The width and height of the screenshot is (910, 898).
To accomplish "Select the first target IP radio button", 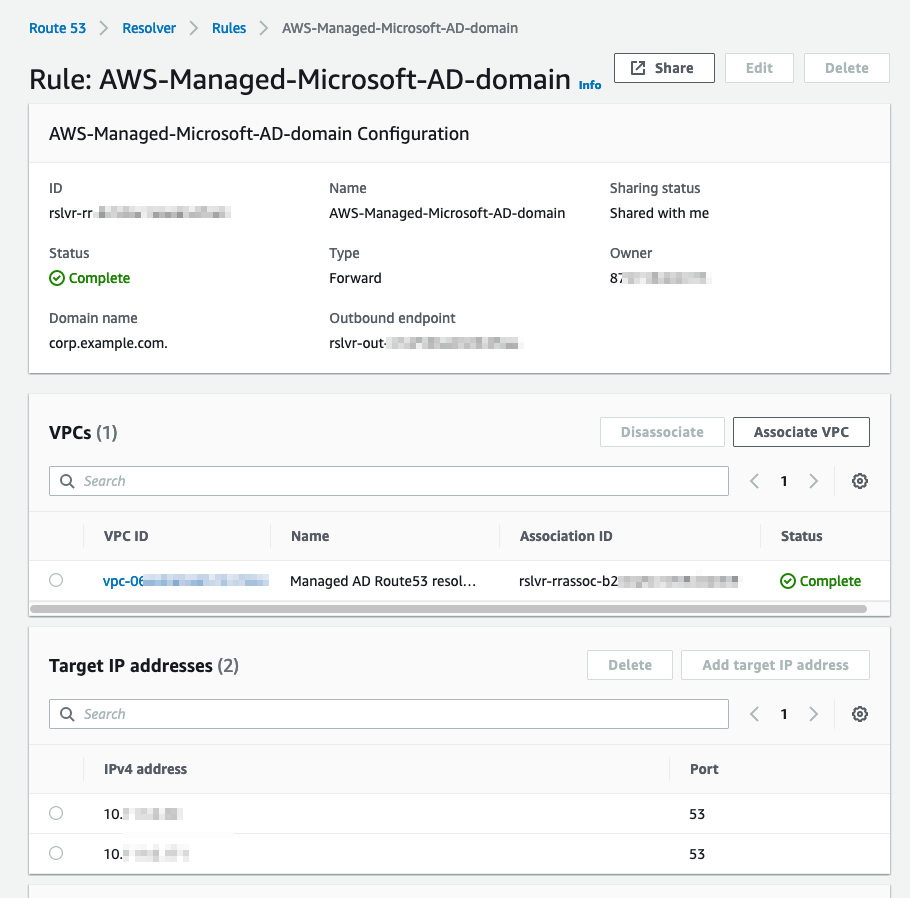I will 56,813.
